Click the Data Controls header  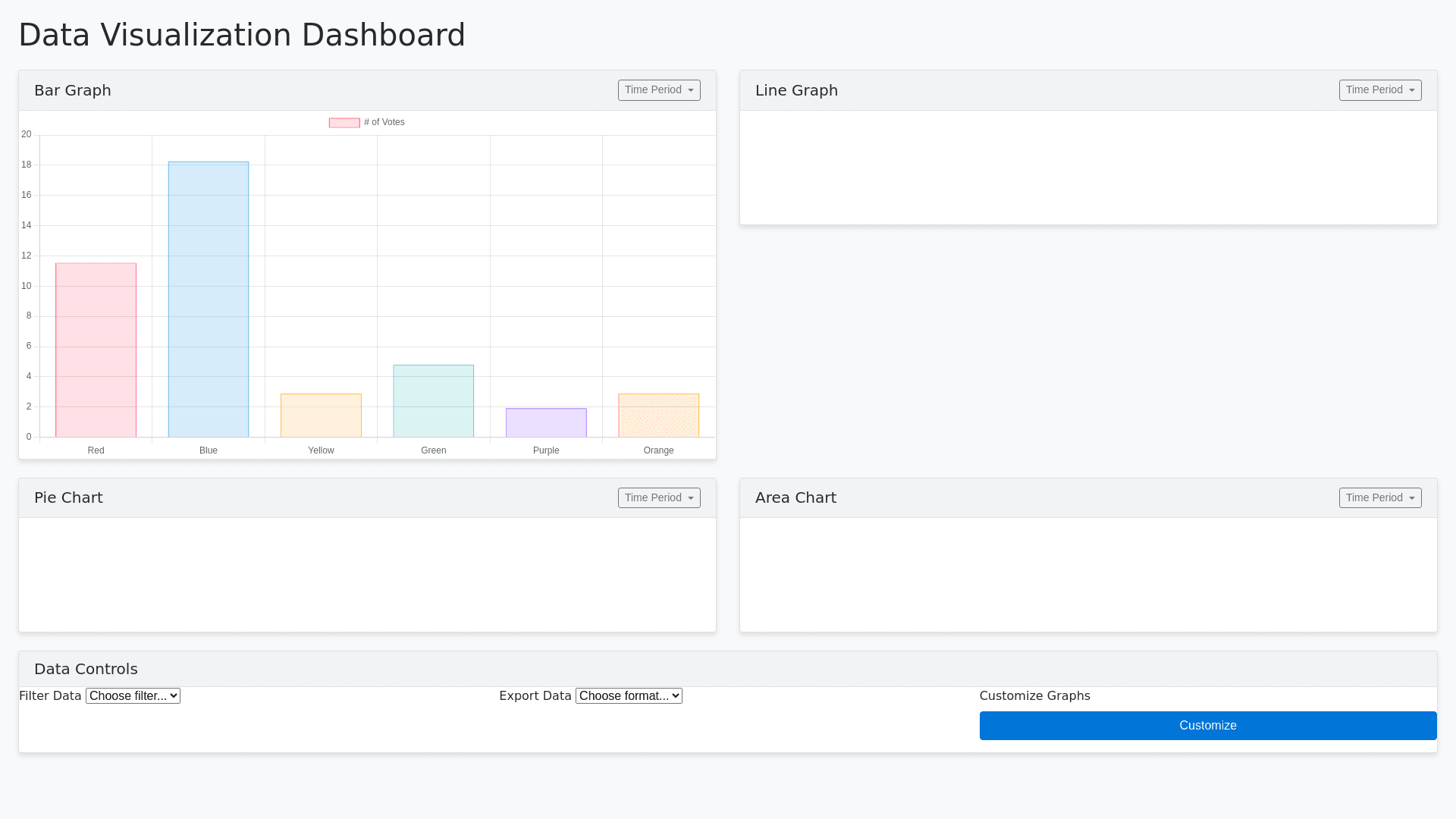86,669
